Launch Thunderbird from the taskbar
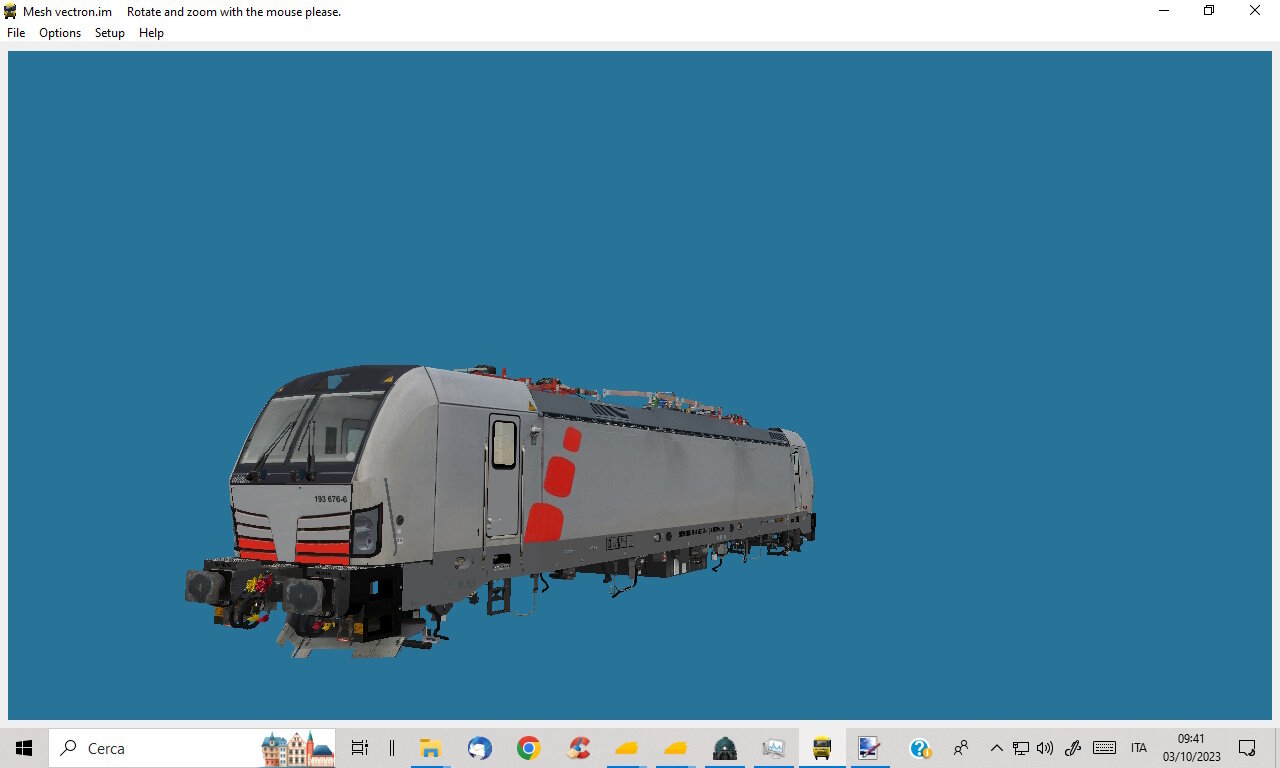The height and width of the screenshot is (768, 1280). (x=480, y=748)
